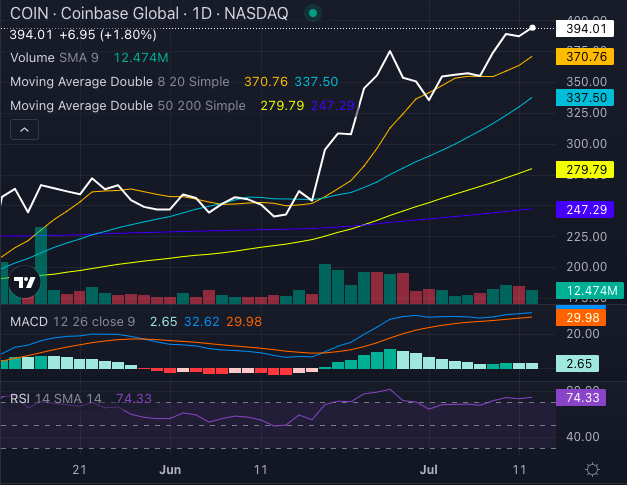Click the 74.33 RSI axis tag

pos(581,397)
